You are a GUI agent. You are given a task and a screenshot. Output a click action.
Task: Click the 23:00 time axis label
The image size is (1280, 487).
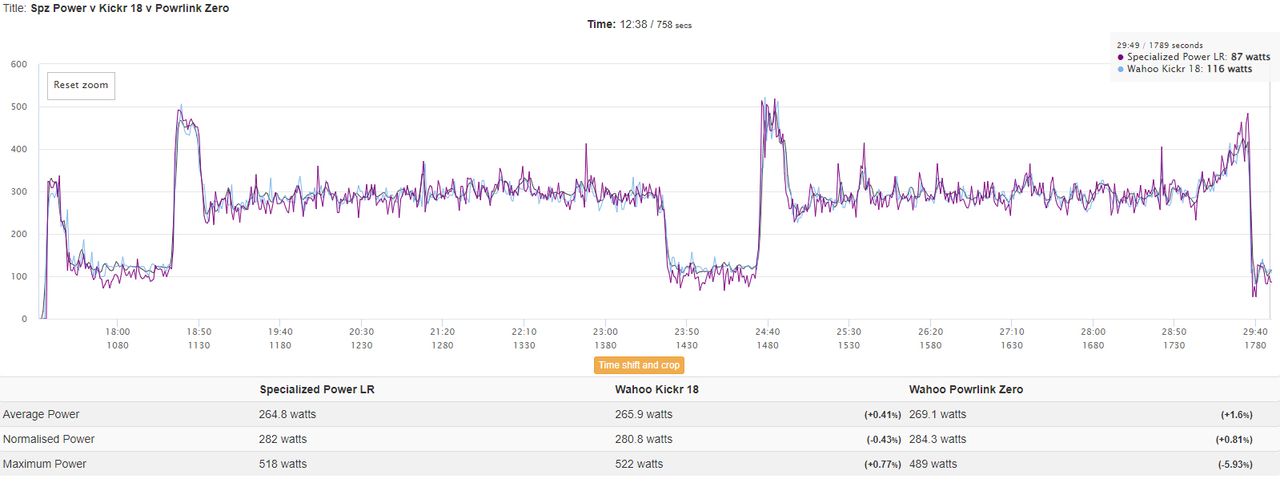(x=605, y=332)
